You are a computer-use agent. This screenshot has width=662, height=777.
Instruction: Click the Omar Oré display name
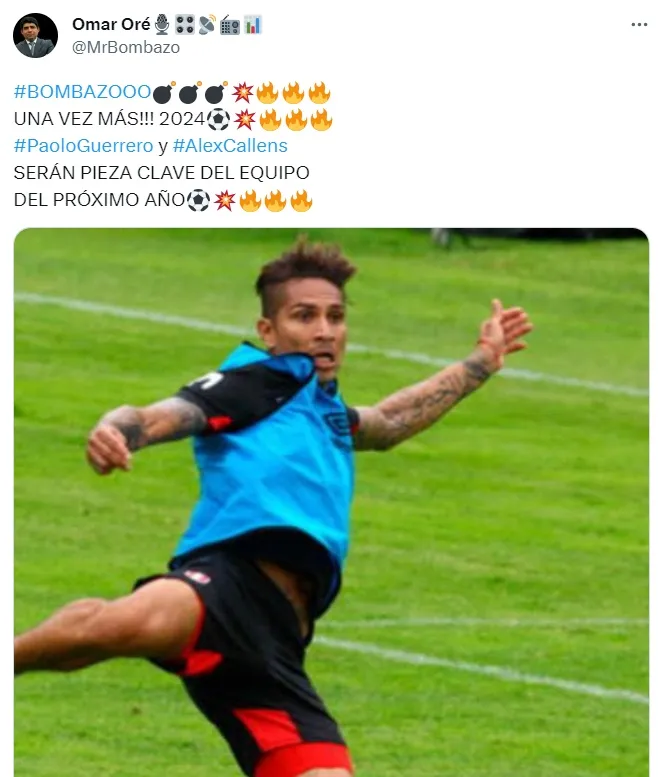tap(111, 24)
